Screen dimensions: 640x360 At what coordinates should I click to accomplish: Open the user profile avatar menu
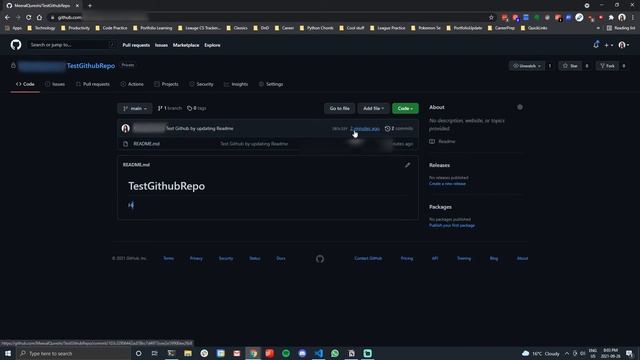pyautogui.click(x=624, y=45)
